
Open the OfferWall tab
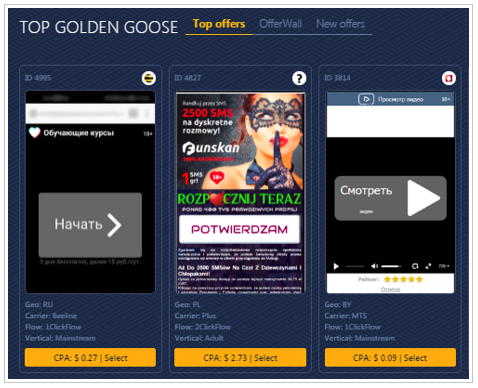tap(281, 24)
